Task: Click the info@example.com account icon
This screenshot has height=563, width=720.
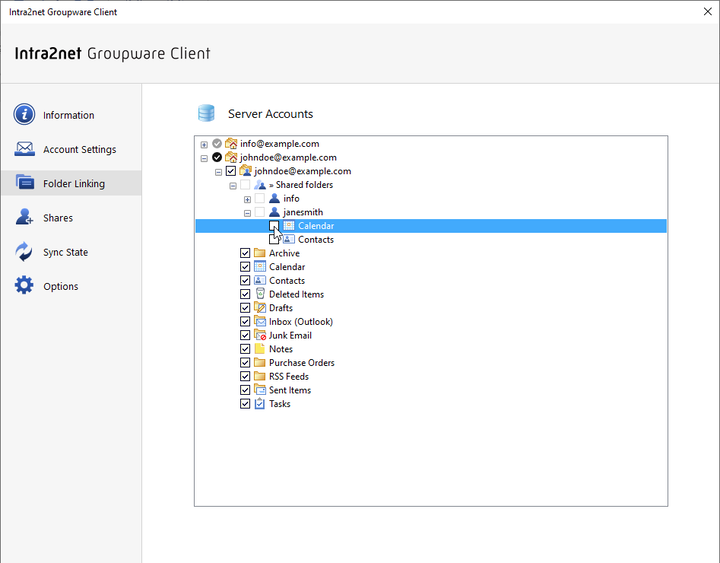Action: coord(231,144)
